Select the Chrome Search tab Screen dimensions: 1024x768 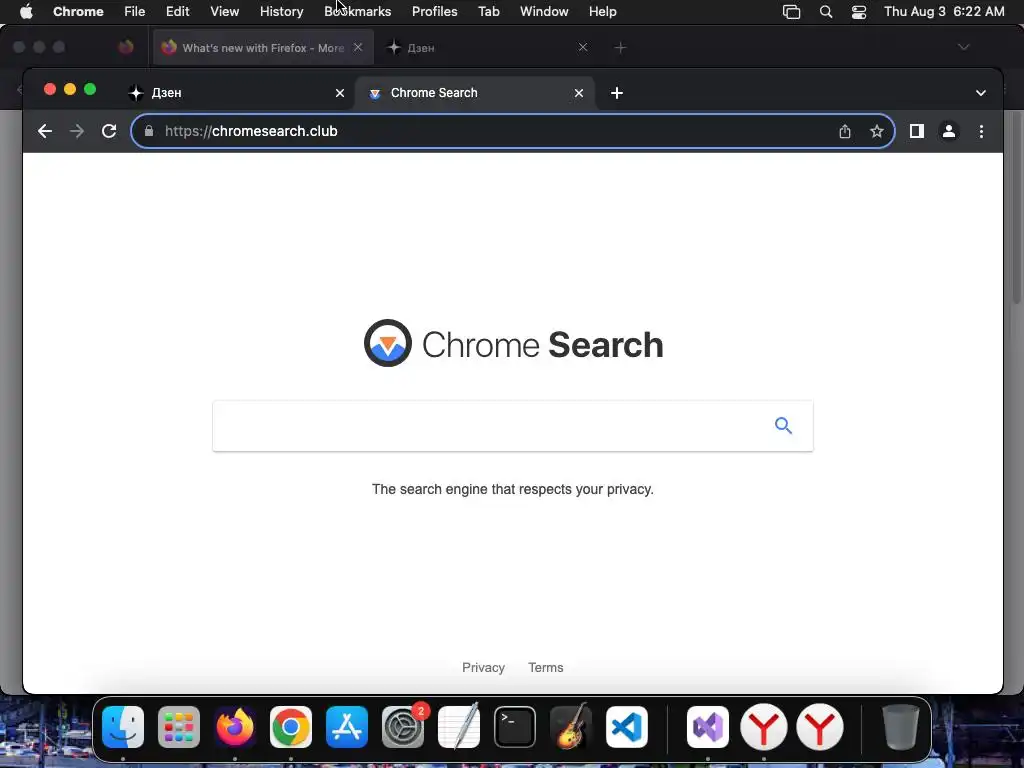(x=475, y=93)
